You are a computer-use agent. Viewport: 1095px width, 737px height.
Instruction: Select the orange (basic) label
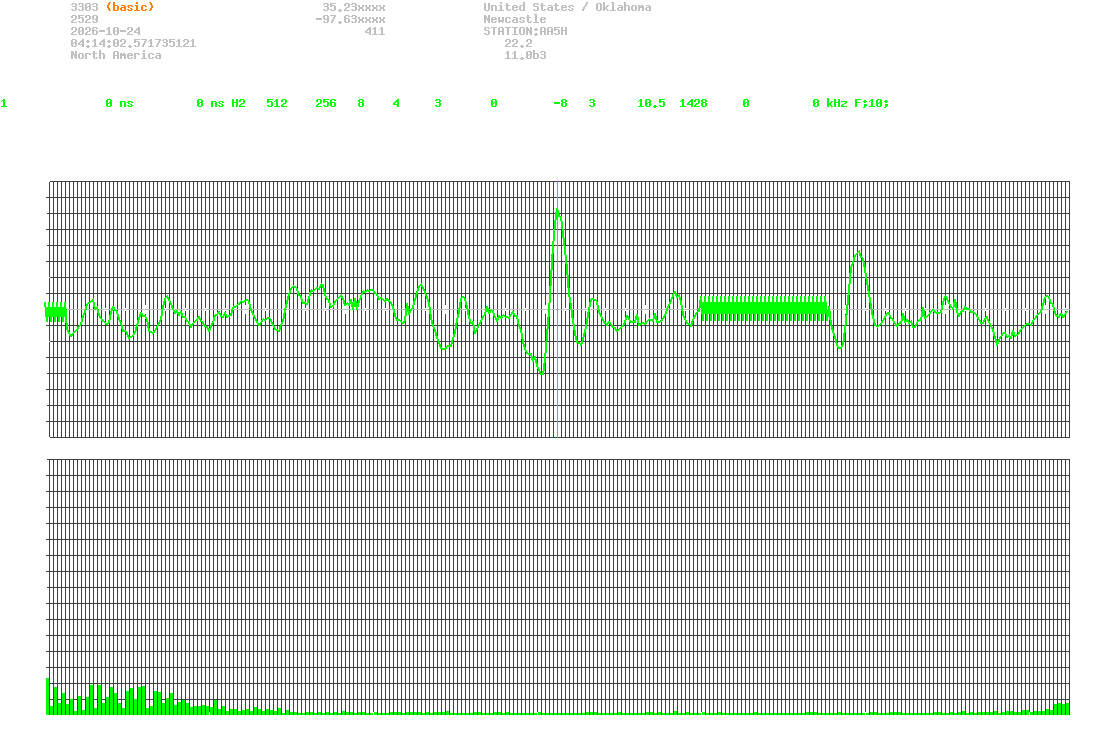coord(130,7)
